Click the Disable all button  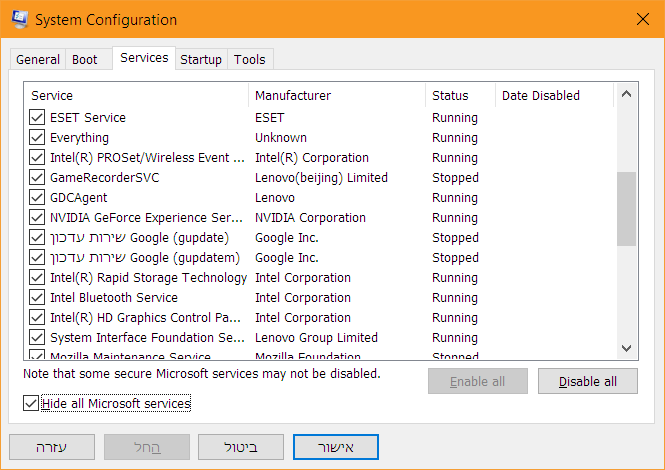[x=588, y=381]
